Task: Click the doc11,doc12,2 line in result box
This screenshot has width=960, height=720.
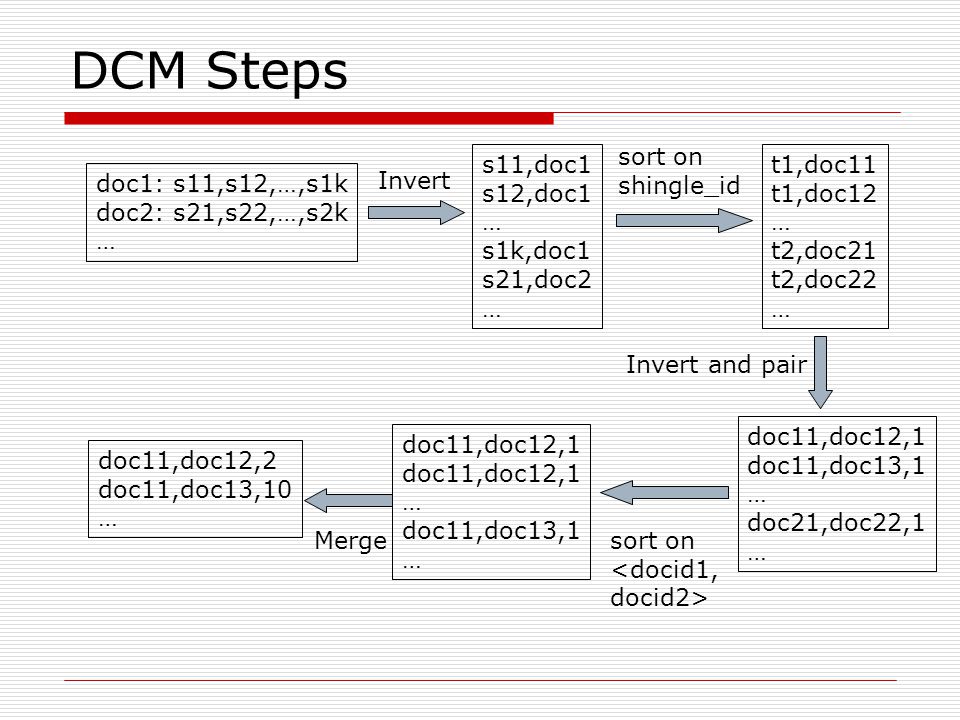Action: click(187, 460)
